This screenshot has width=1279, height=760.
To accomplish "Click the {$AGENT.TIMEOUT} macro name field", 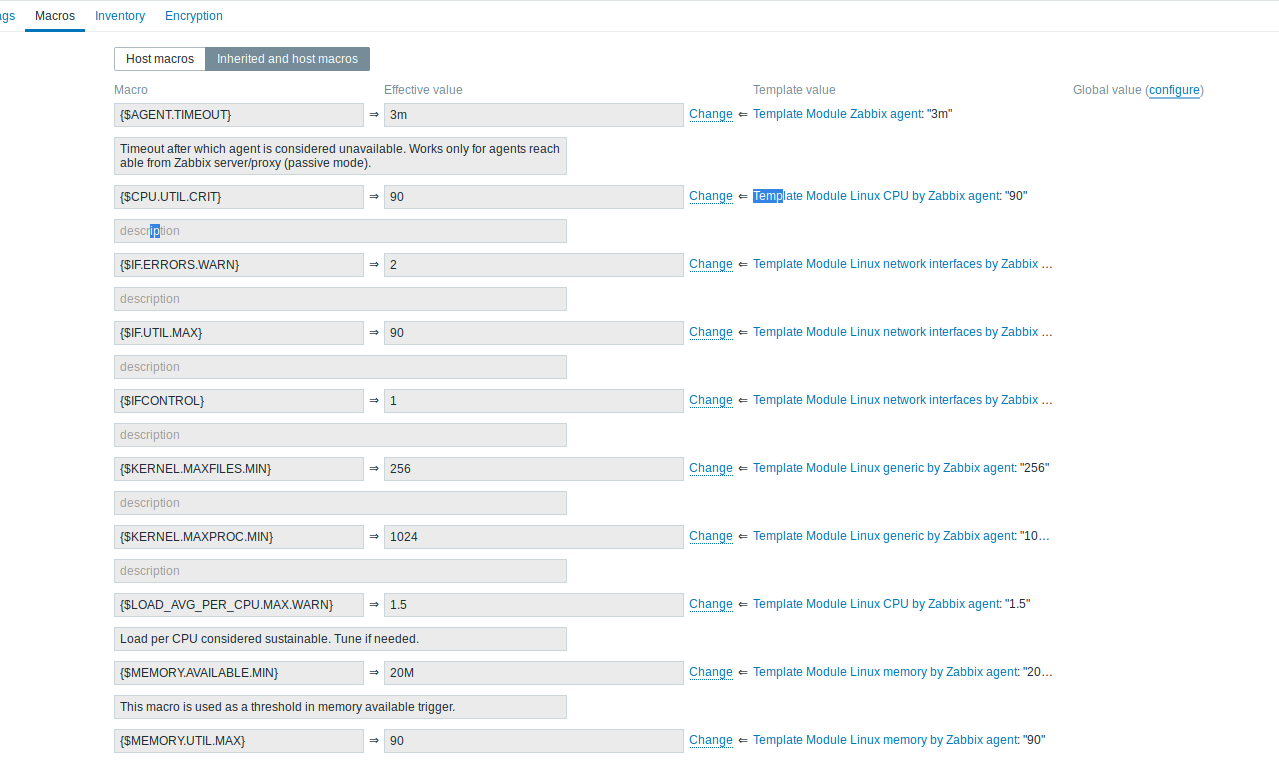I will pos(238,115).
